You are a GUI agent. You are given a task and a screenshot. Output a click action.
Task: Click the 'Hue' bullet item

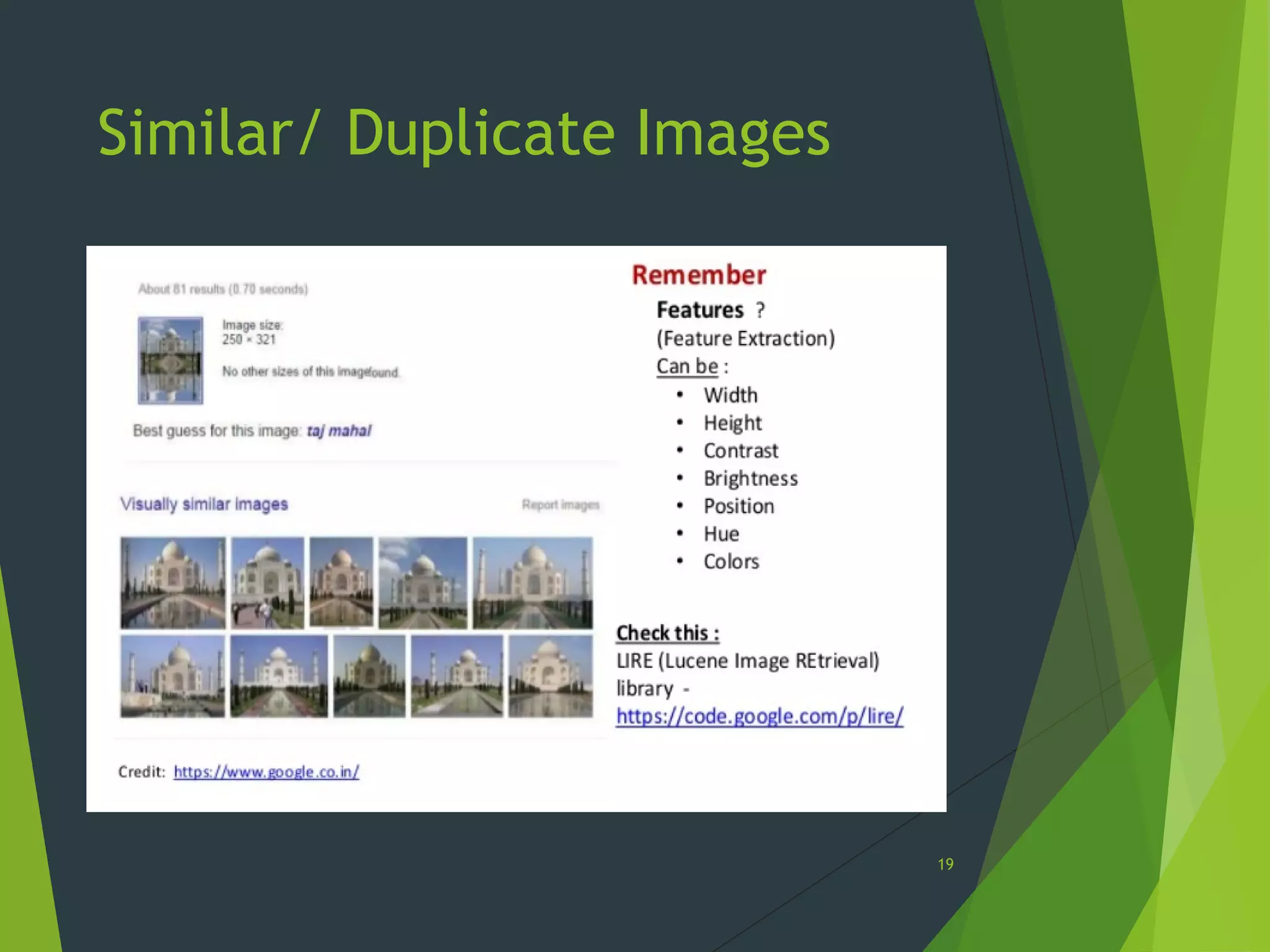click(x=721, y=534)
